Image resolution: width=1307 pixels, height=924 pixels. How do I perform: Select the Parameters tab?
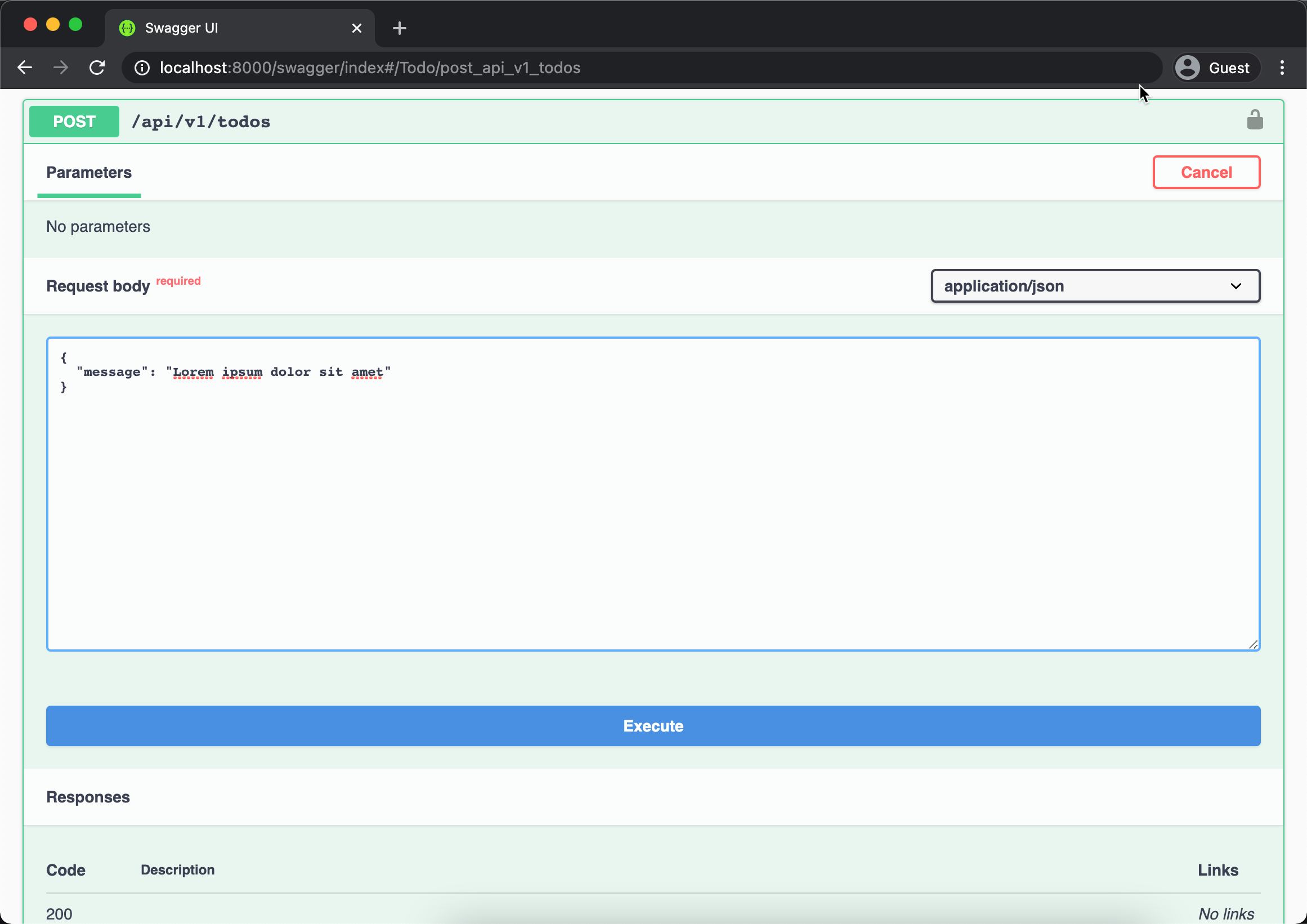pos(89,172)
